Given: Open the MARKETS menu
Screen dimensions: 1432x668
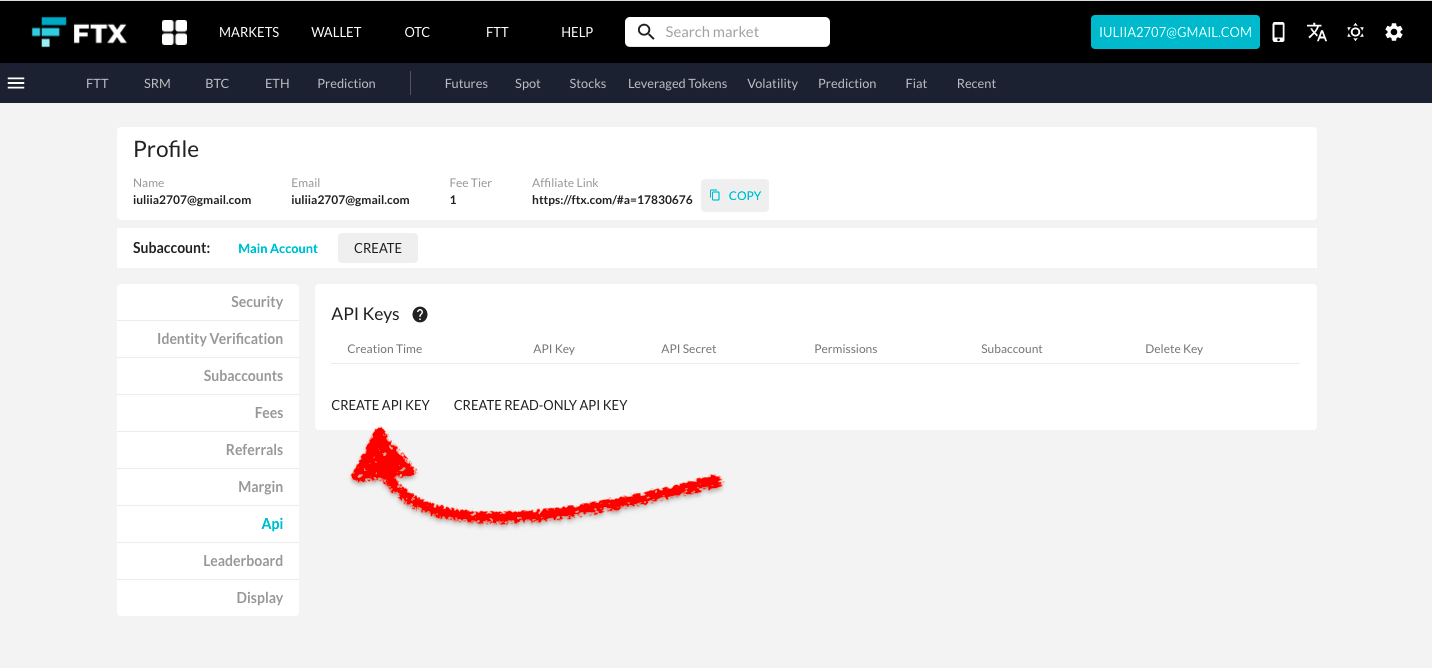Looking at the screenshot, I should coord(249,31).
